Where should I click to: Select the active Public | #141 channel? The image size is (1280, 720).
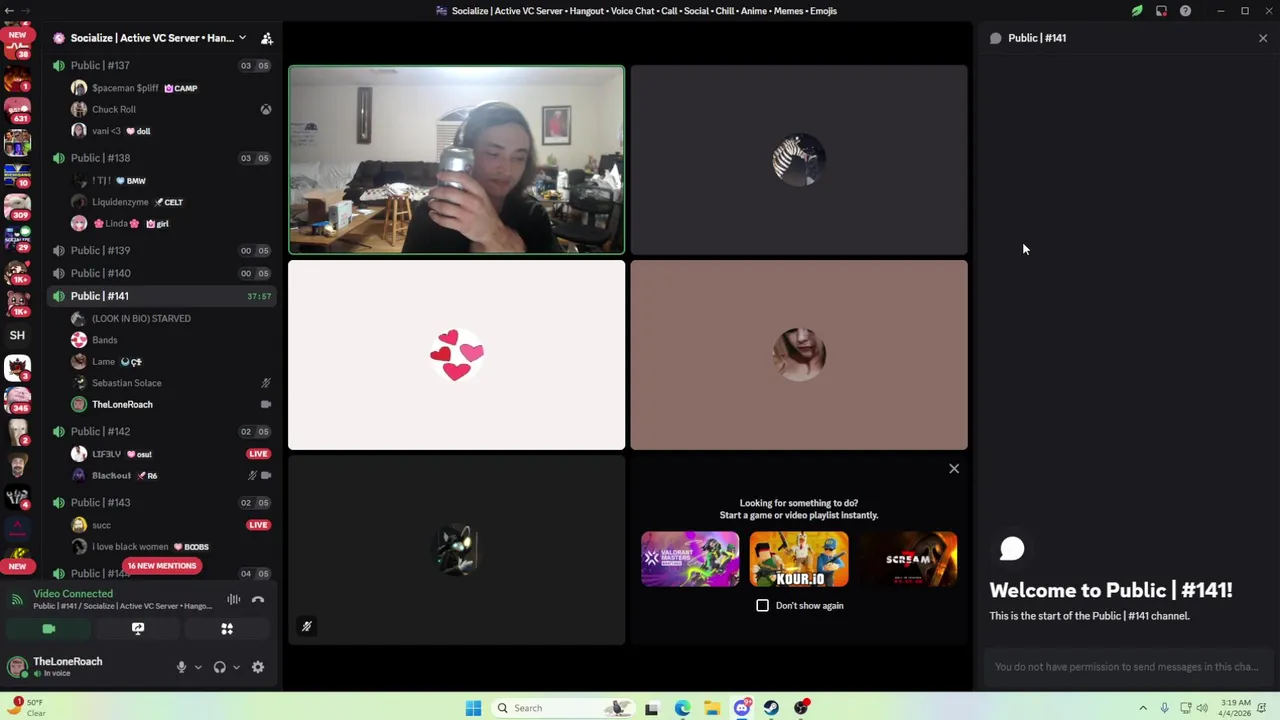tap(160, 296)
